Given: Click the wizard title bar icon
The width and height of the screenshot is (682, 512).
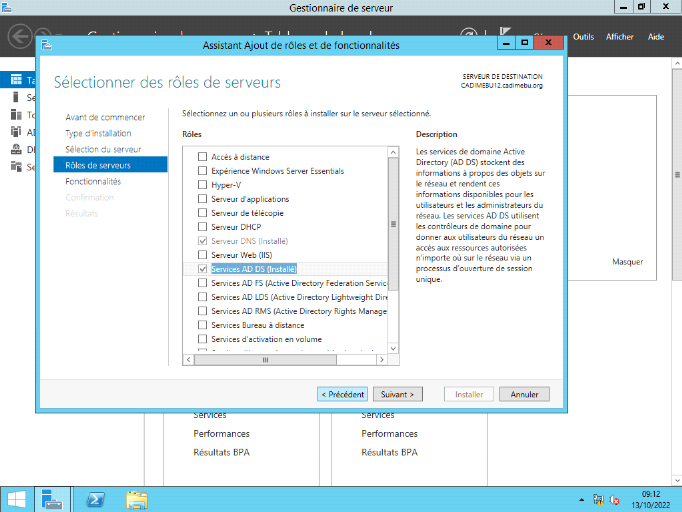Looking at the screenshot, I should 47,45.
